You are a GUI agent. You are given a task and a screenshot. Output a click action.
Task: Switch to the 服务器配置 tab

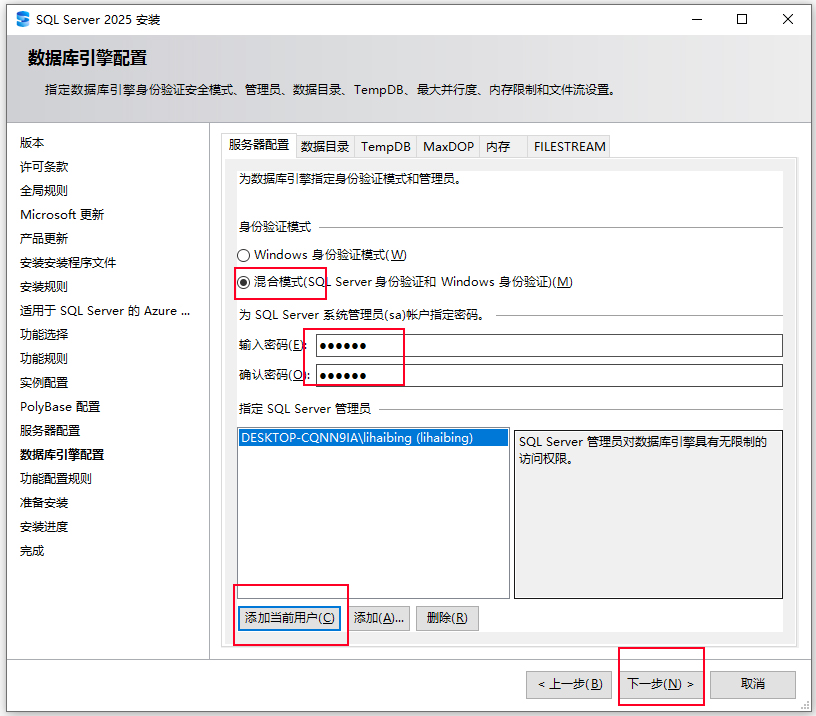pyautogui.click(x=259, y=145)
